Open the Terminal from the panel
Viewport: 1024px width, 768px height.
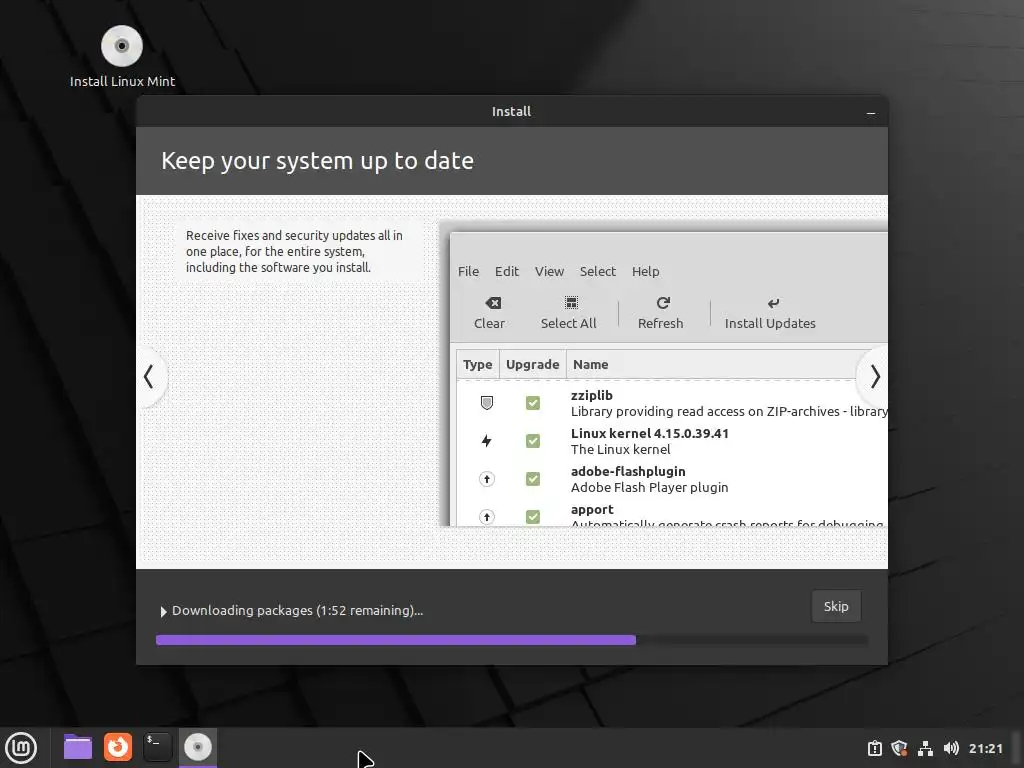[x=157, y=747]
